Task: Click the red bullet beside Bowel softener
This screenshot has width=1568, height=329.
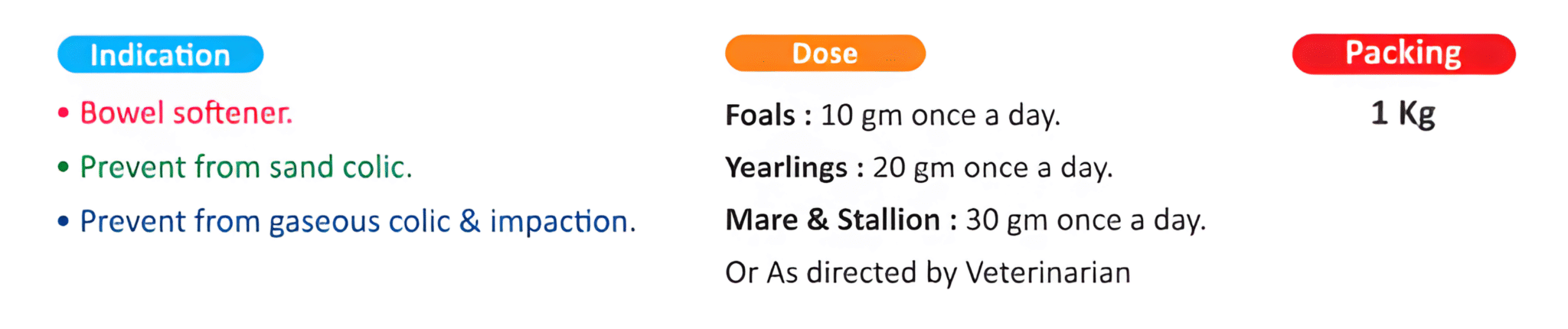Action: 64,113
